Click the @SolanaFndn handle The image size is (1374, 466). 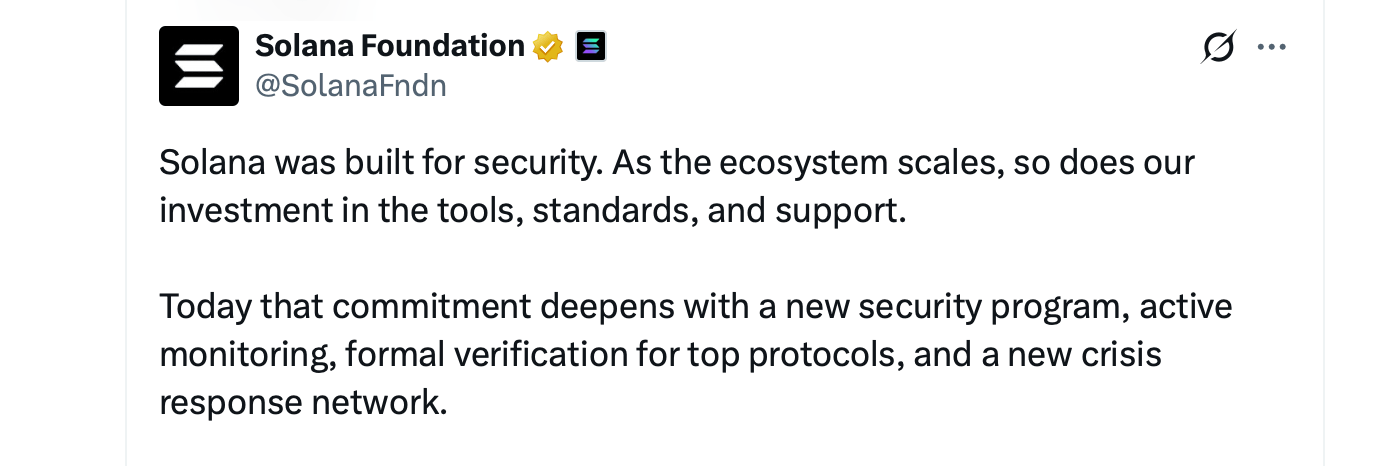[351, 86]
